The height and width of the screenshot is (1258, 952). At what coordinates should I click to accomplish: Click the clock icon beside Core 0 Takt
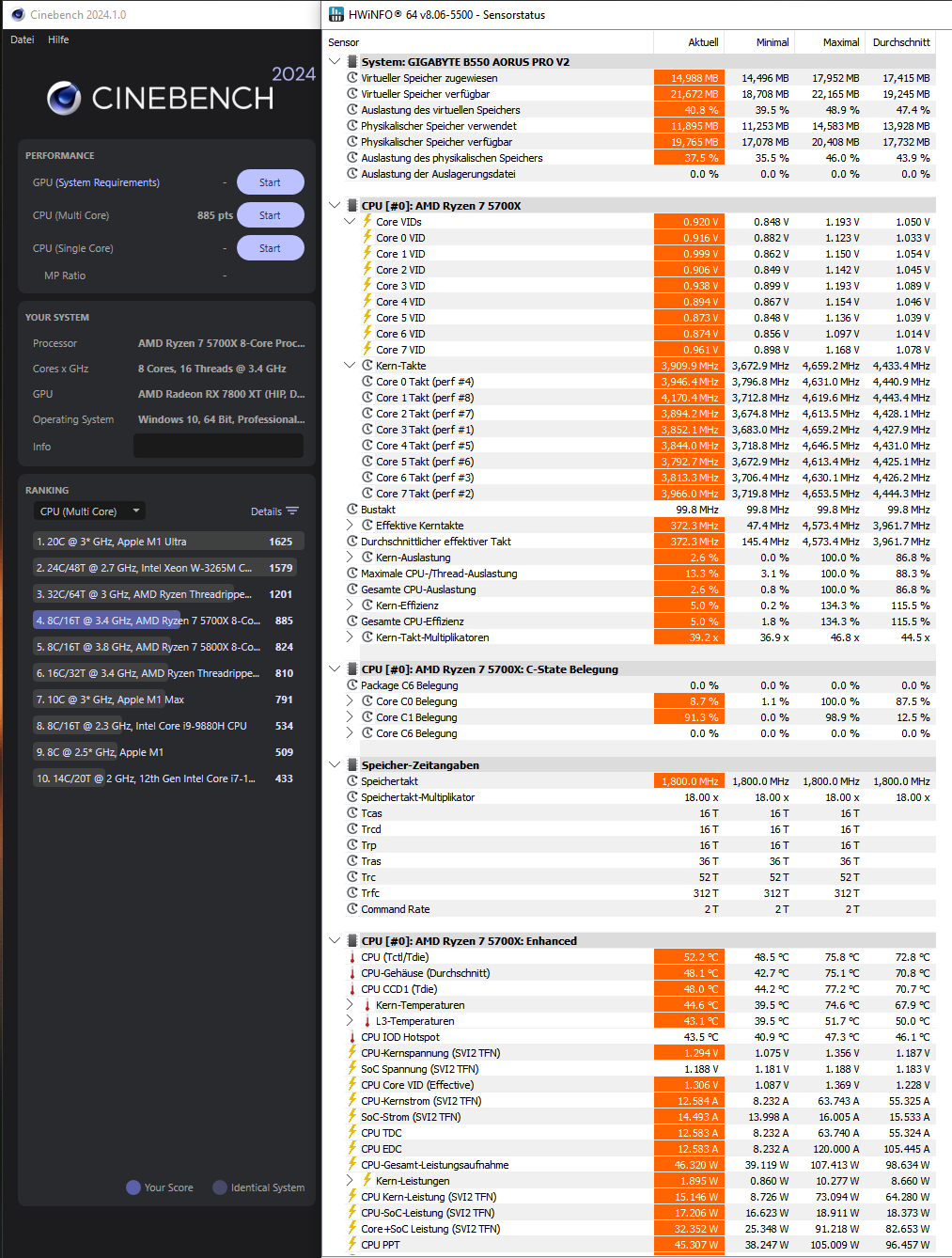tap(367, 382)
